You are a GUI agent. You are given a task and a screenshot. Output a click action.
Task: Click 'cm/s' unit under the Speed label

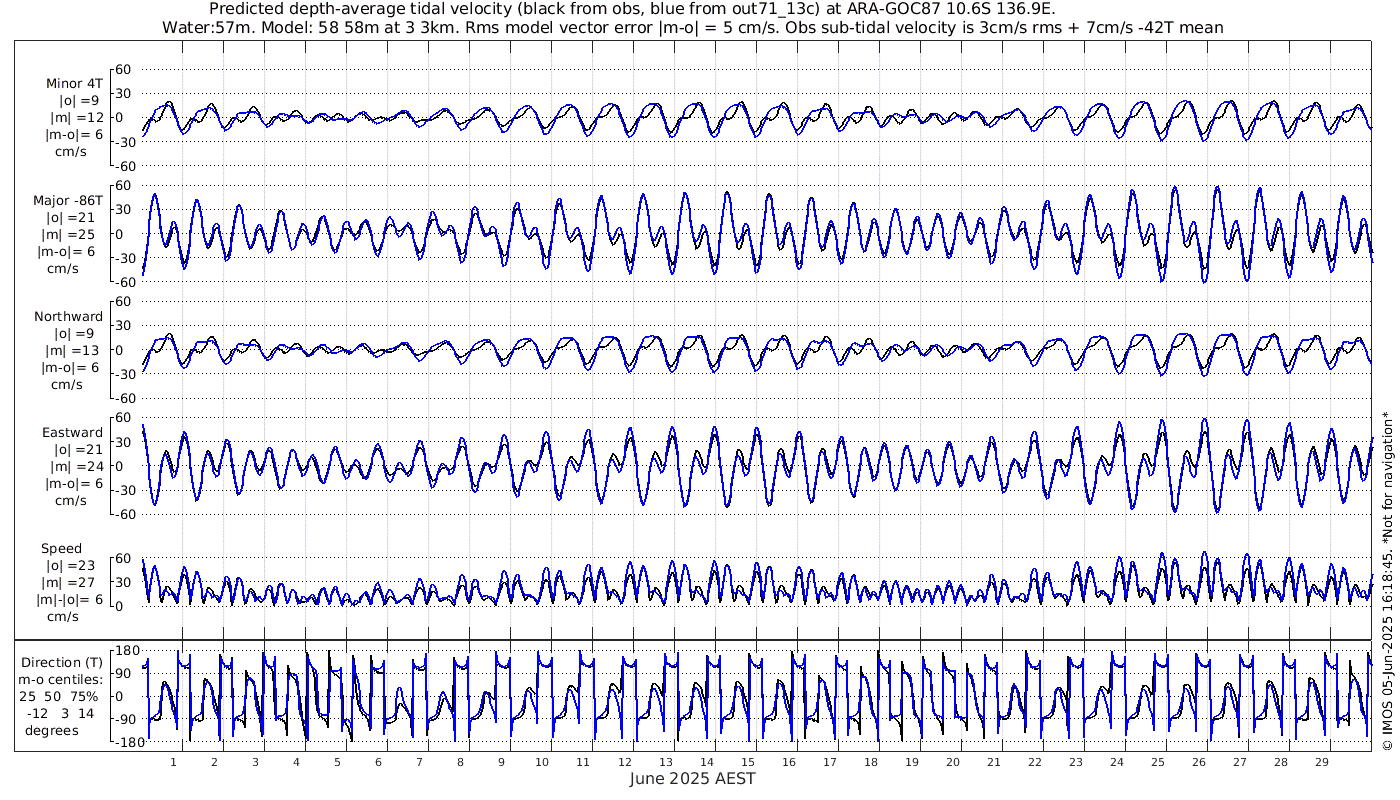click(x=64, y=617)
